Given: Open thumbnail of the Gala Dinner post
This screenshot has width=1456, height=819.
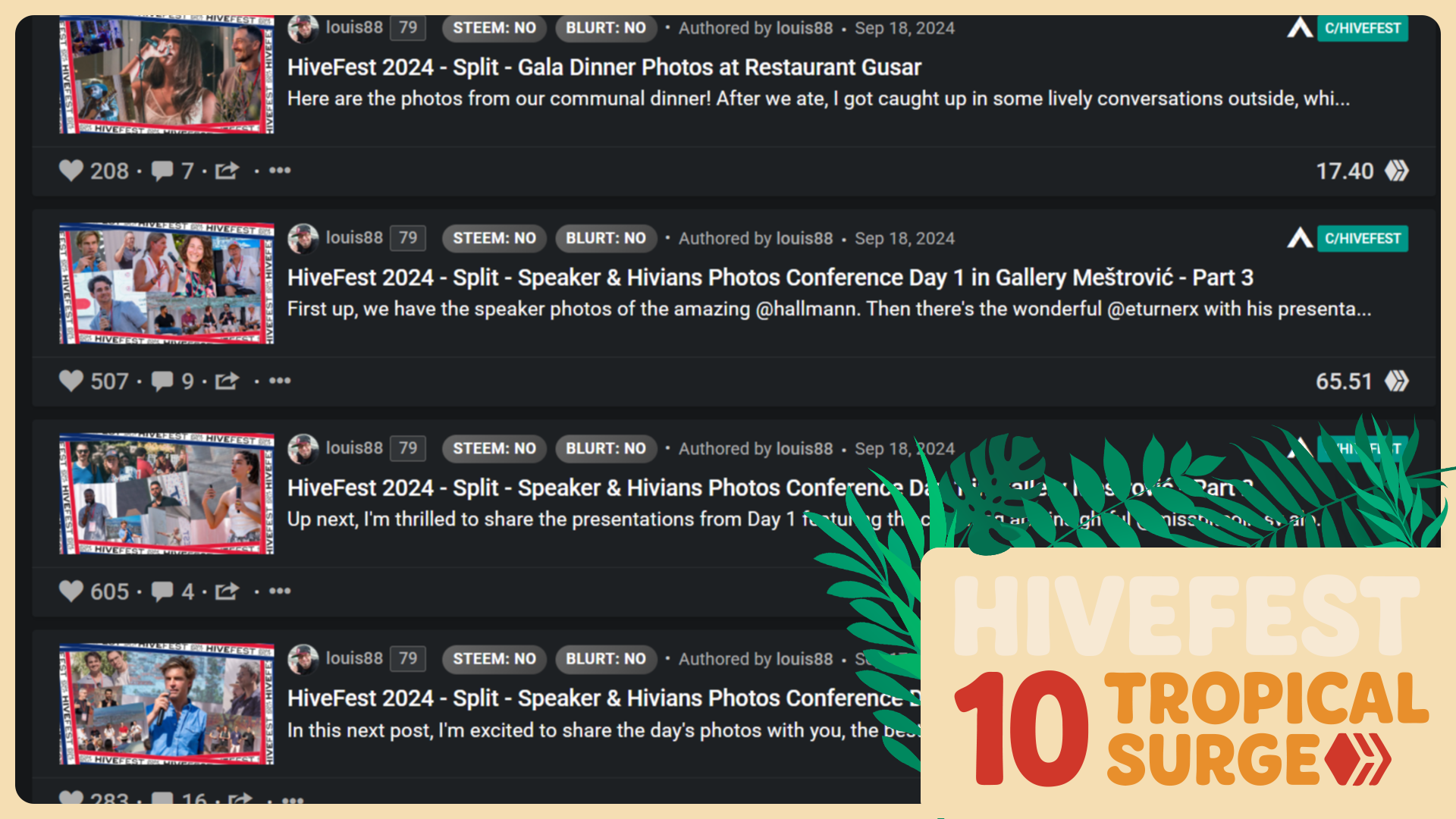Looking at the screenshot, I should [167, 74].
